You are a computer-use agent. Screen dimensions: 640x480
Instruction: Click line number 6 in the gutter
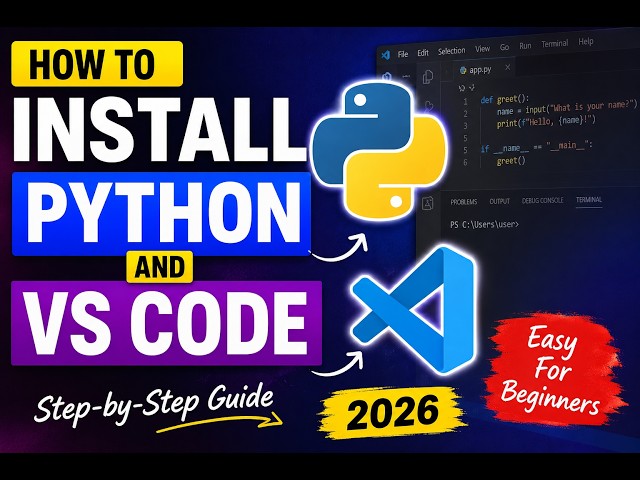click(465, 162)
